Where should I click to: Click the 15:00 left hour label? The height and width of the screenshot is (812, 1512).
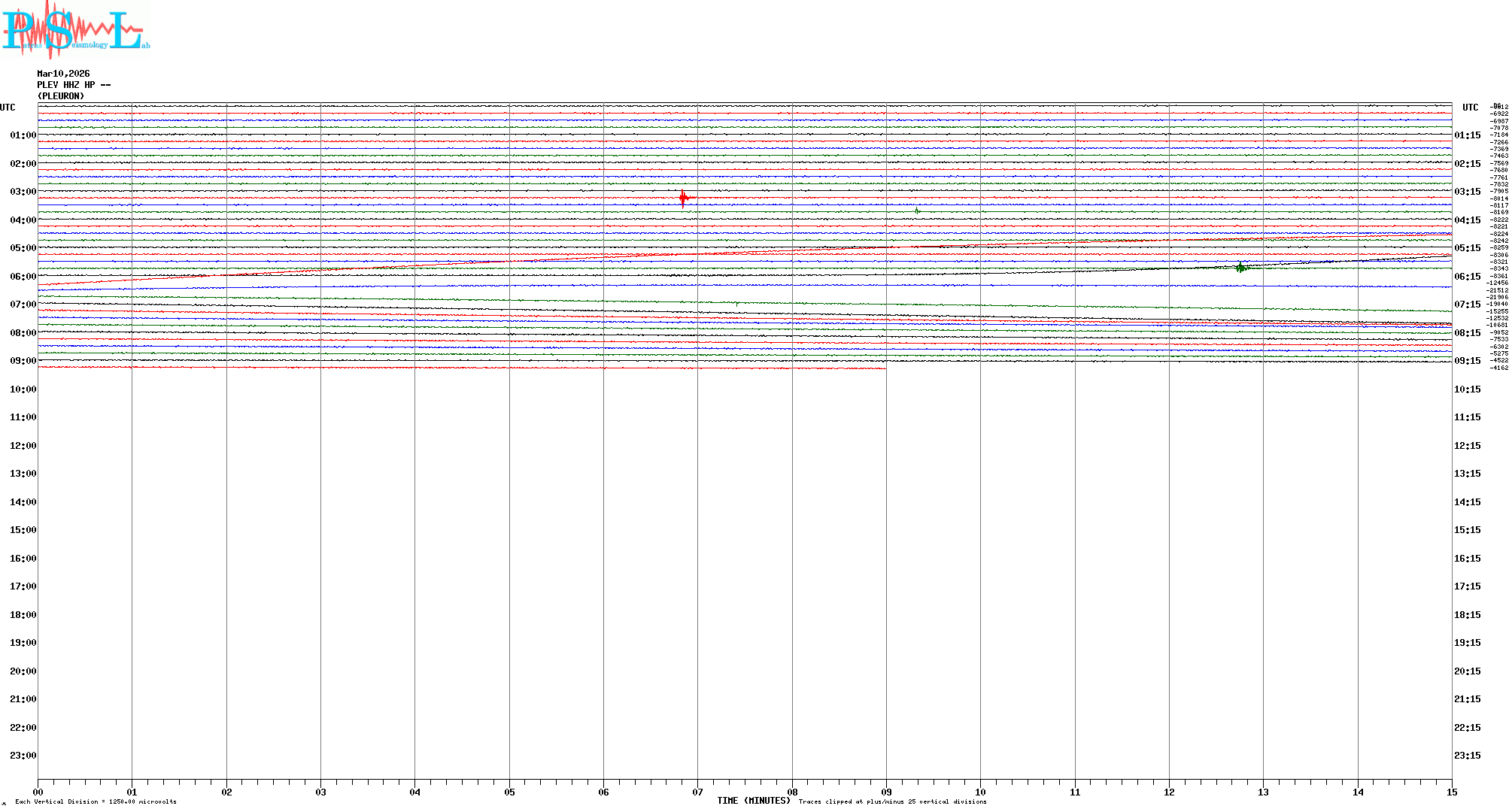[x=23, y=530]
